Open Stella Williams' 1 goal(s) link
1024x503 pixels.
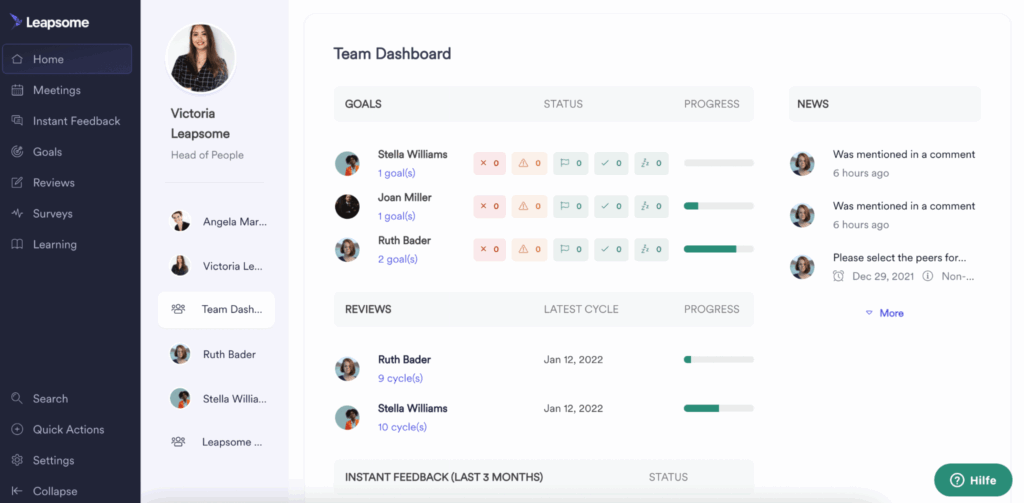tap(396, 173)
